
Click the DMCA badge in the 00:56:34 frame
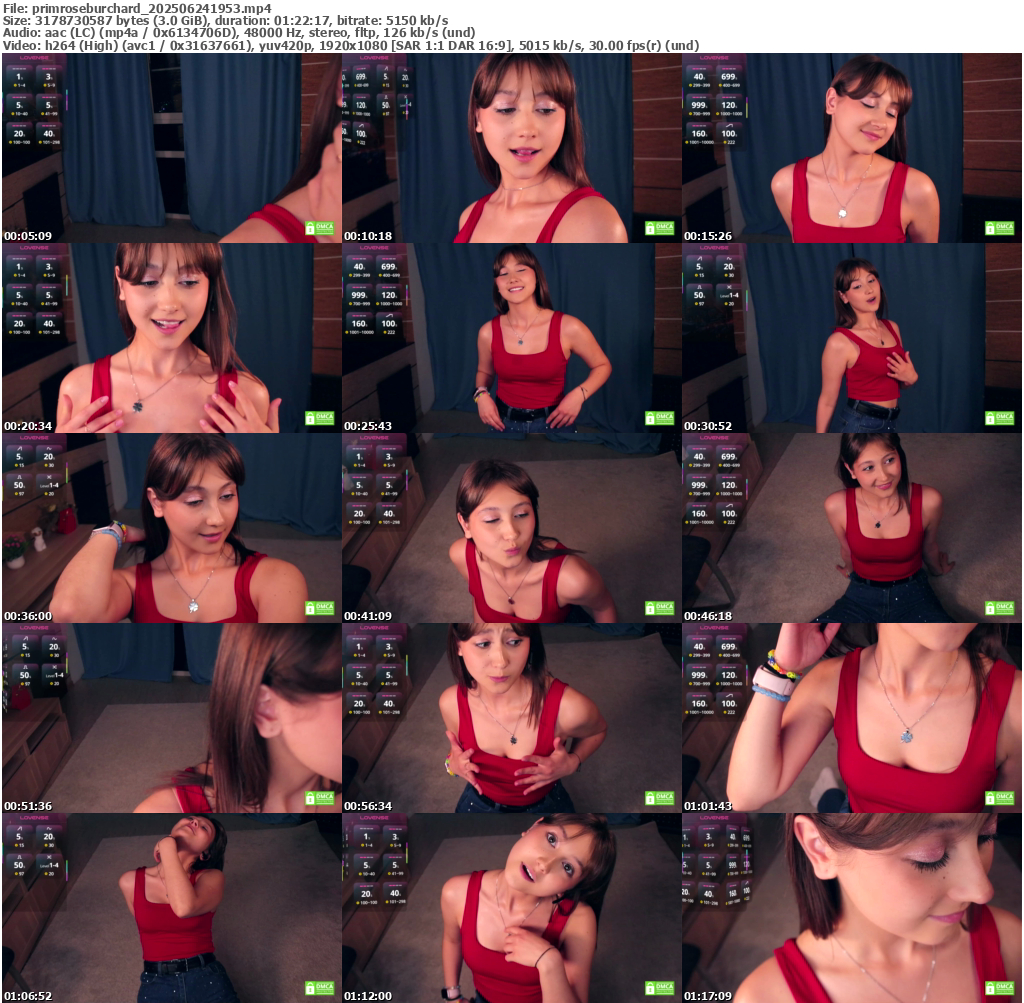tap(660, 798)
